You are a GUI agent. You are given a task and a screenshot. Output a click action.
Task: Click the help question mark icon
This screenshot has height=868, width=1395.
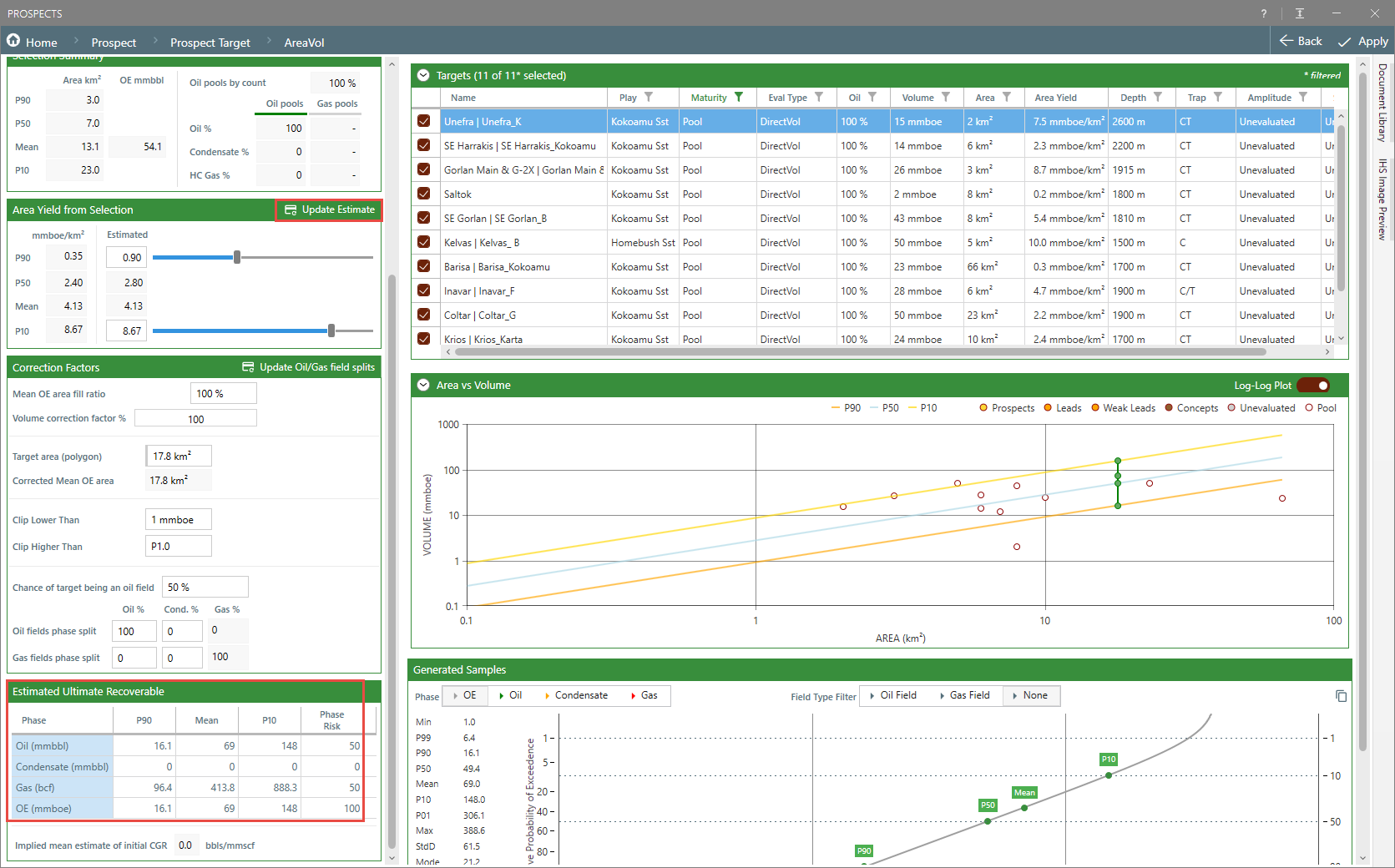point(1264,13)
